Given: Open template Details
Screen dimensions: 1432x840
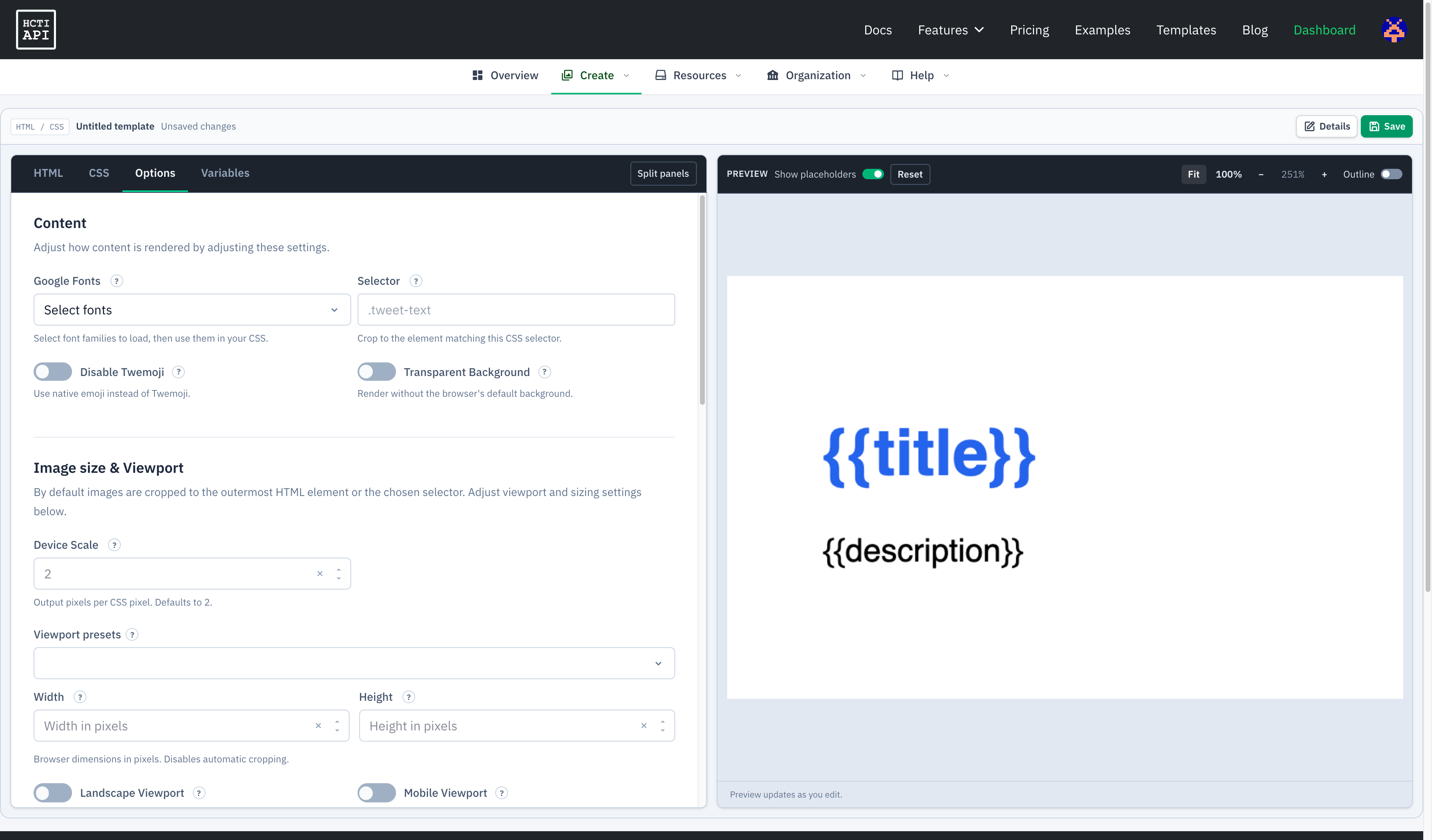Looking at the screenshot, I should (1327, 126).
